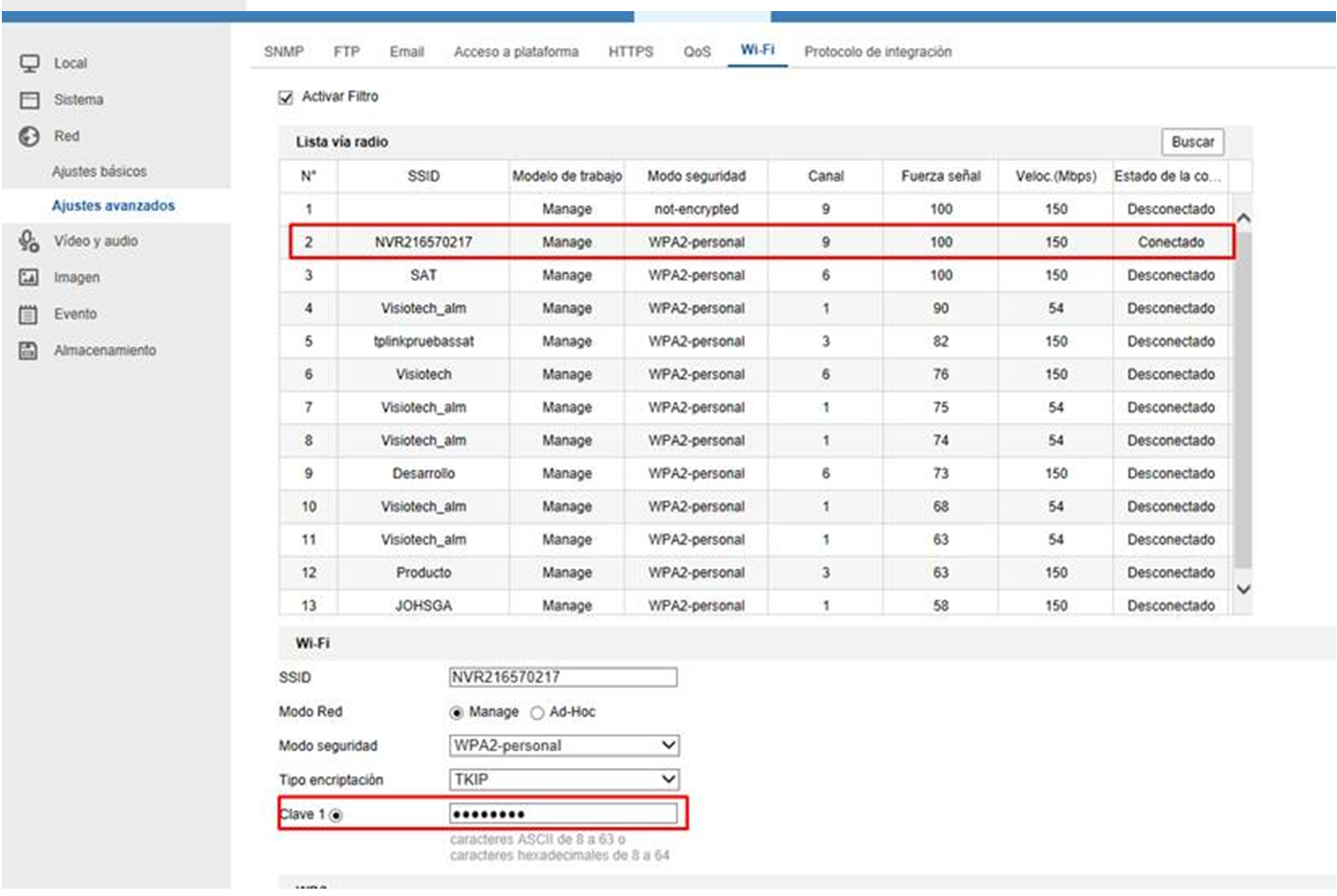This screenshot has height=896, width=1337.
Task: Open Protocolo de integración tab
Action: (x=878, y=52)
